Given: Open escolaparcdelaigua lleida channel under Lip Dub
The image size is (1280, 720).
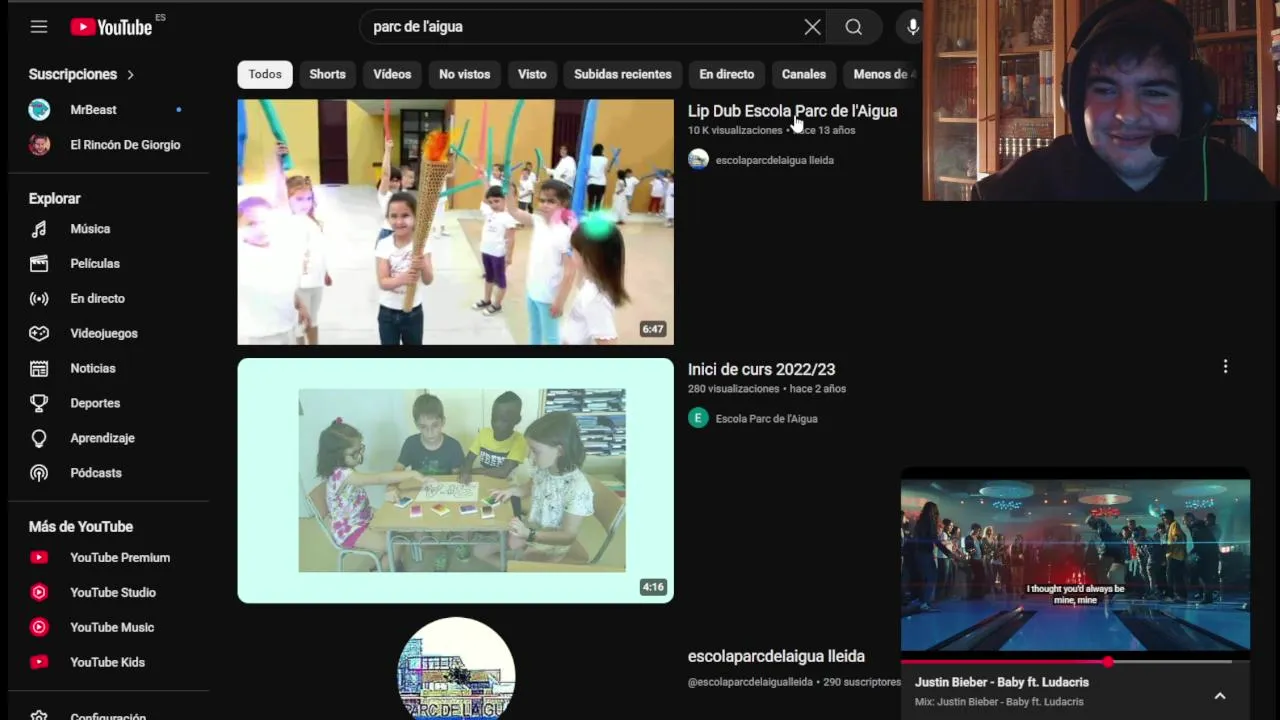Looking at the screenshot, I should tap(774, 160).
